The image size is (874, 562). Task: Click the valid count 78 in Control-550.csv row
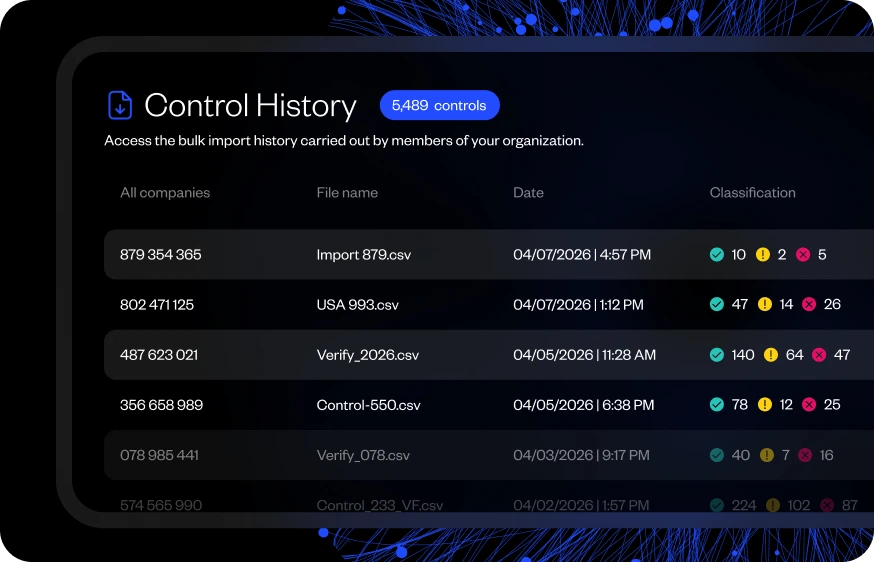coord(740,405)
